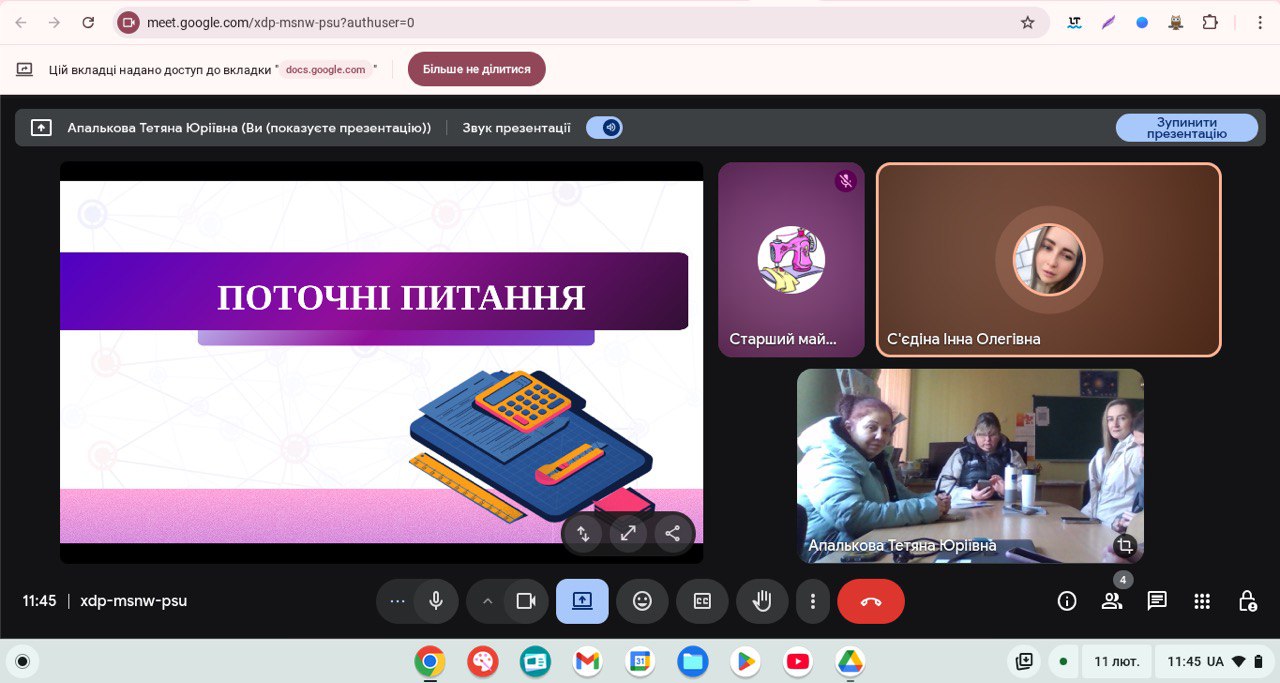This screenshot has width=1280, height=683.
Task: Turn off the camera
Action: click(x=525, y=601)
